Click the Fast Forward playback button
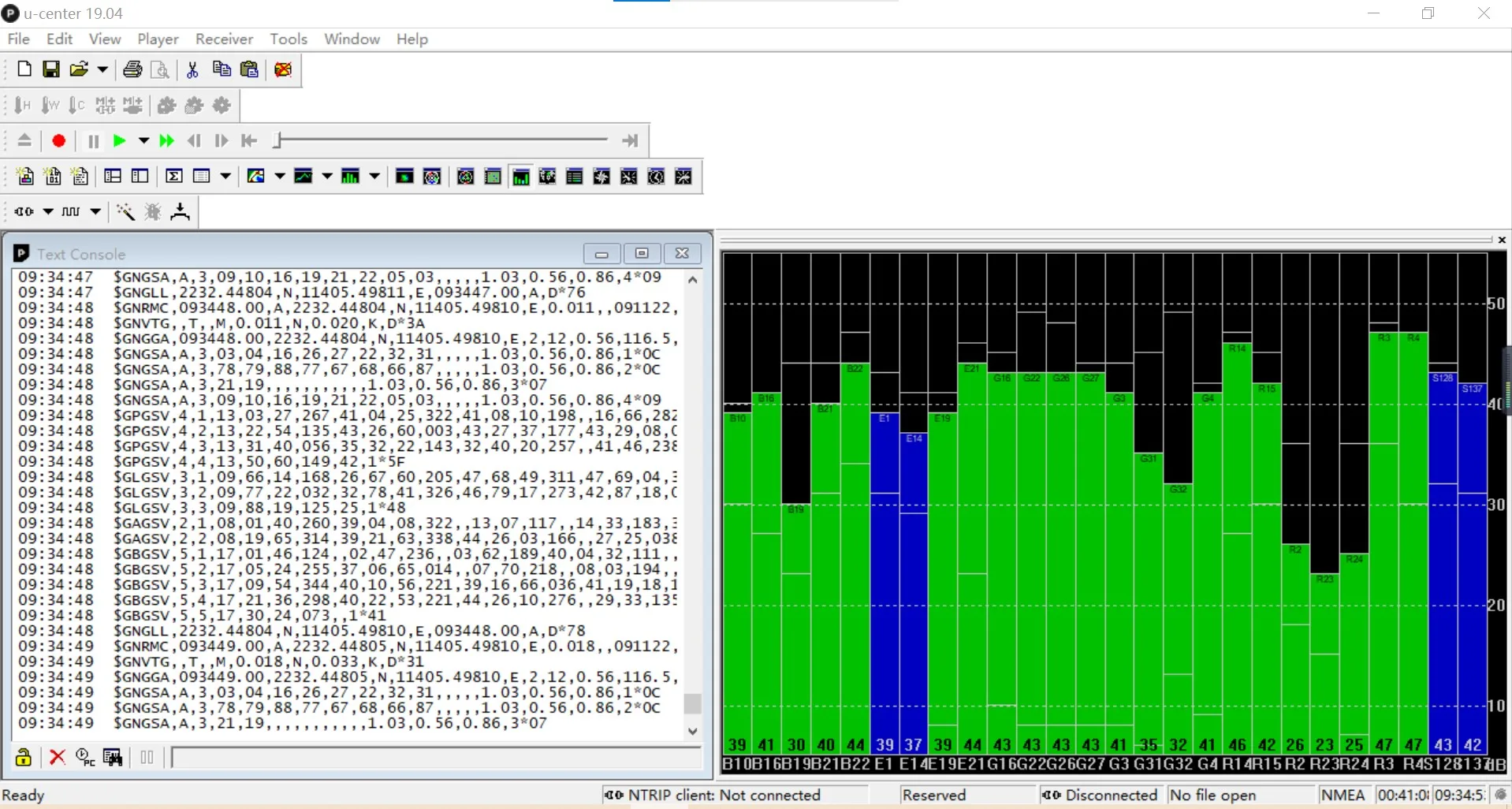Screen dimensions: 1512x809 coord(166,141)
